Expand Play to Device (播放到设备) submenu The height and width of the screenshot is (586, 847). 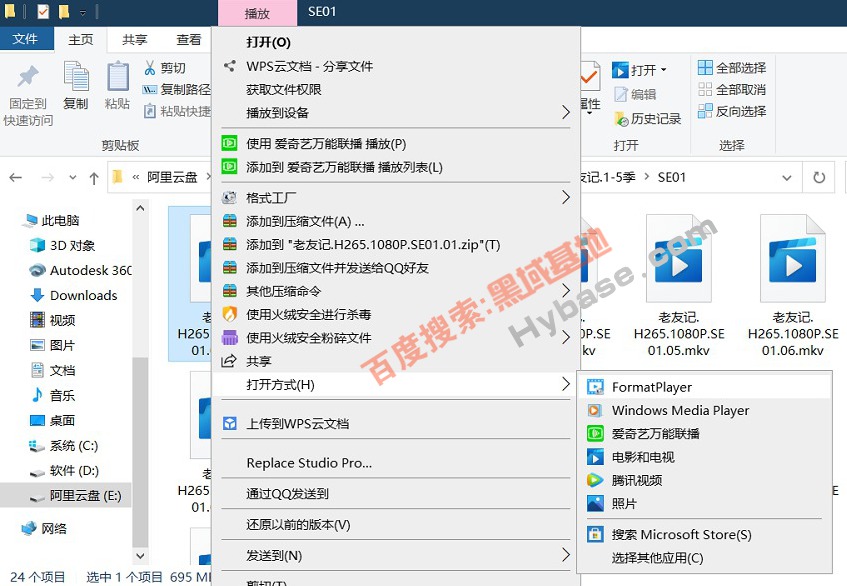tap(395, 112)
